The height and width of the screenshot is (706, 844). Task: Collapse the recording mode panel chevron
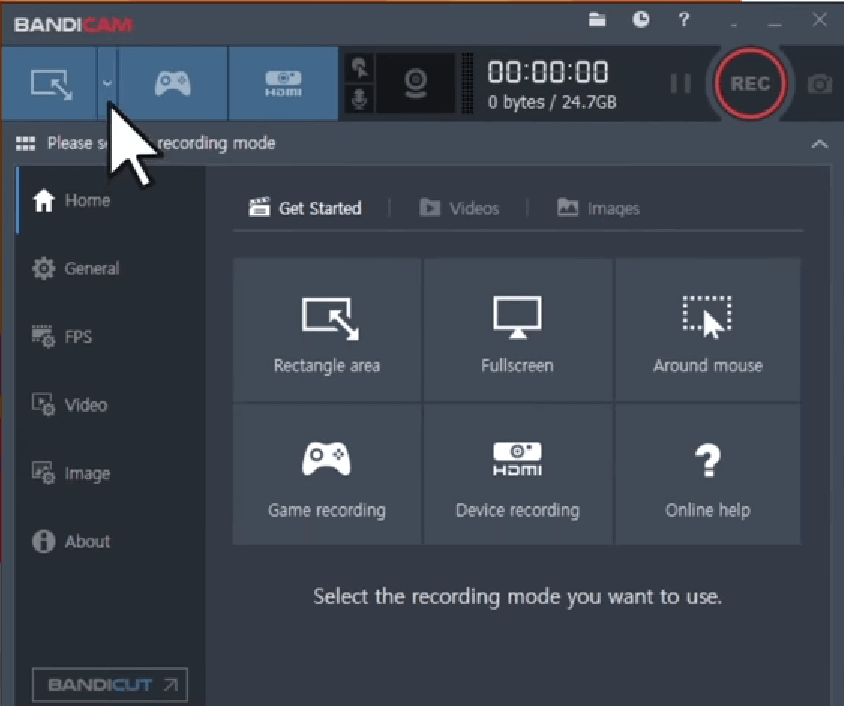coord(819,143)
